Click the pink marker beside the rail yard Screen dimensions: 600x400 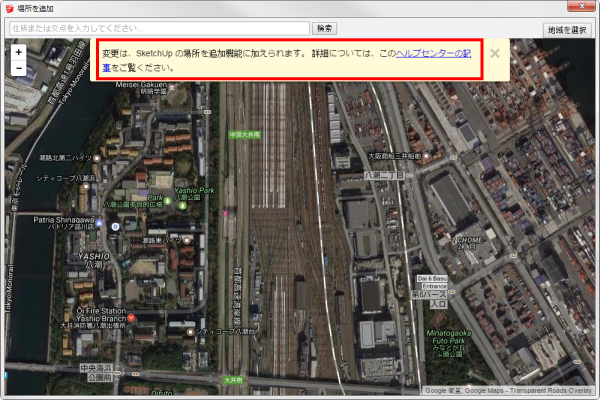[225, 213]
